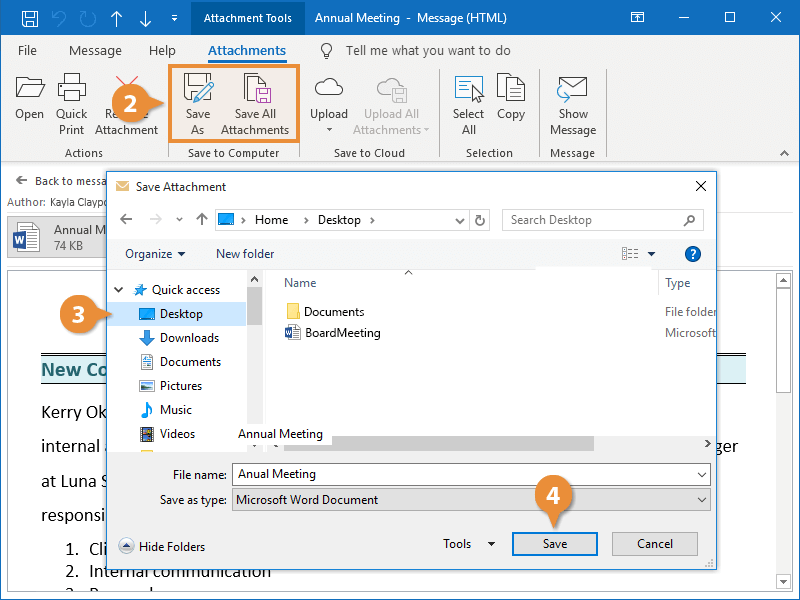Image resolution: width=800 pixels, height=600 pixels.
Task: Expand the address bar history dropdown
Action: (460, 220)
